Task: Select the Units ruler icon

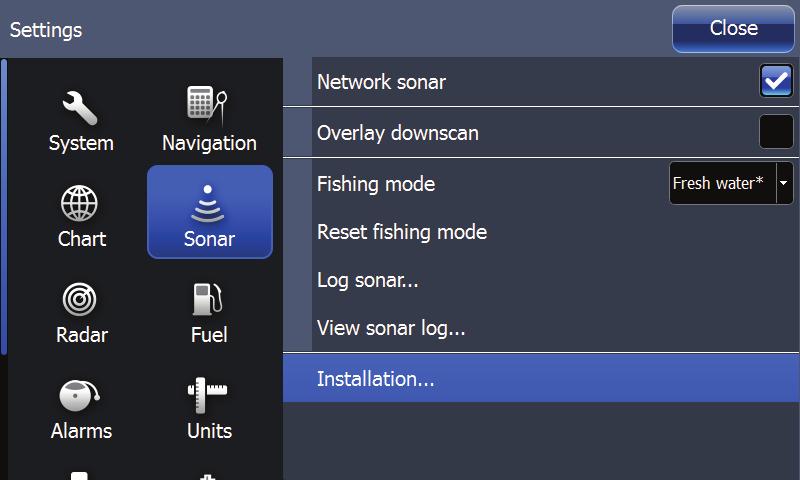Action: point(207,395)
